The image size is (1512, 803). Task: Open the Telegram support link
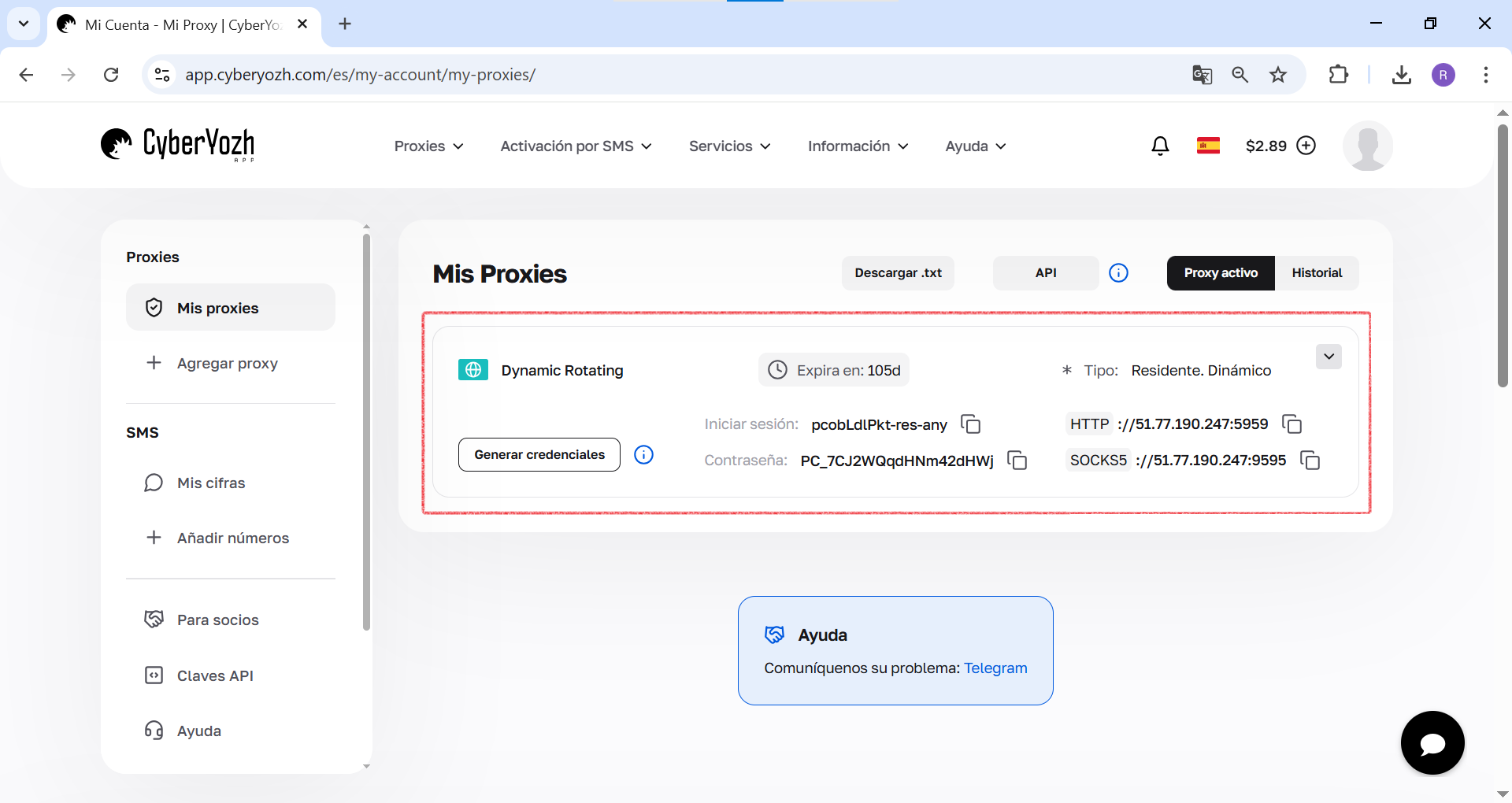(995, 668)
